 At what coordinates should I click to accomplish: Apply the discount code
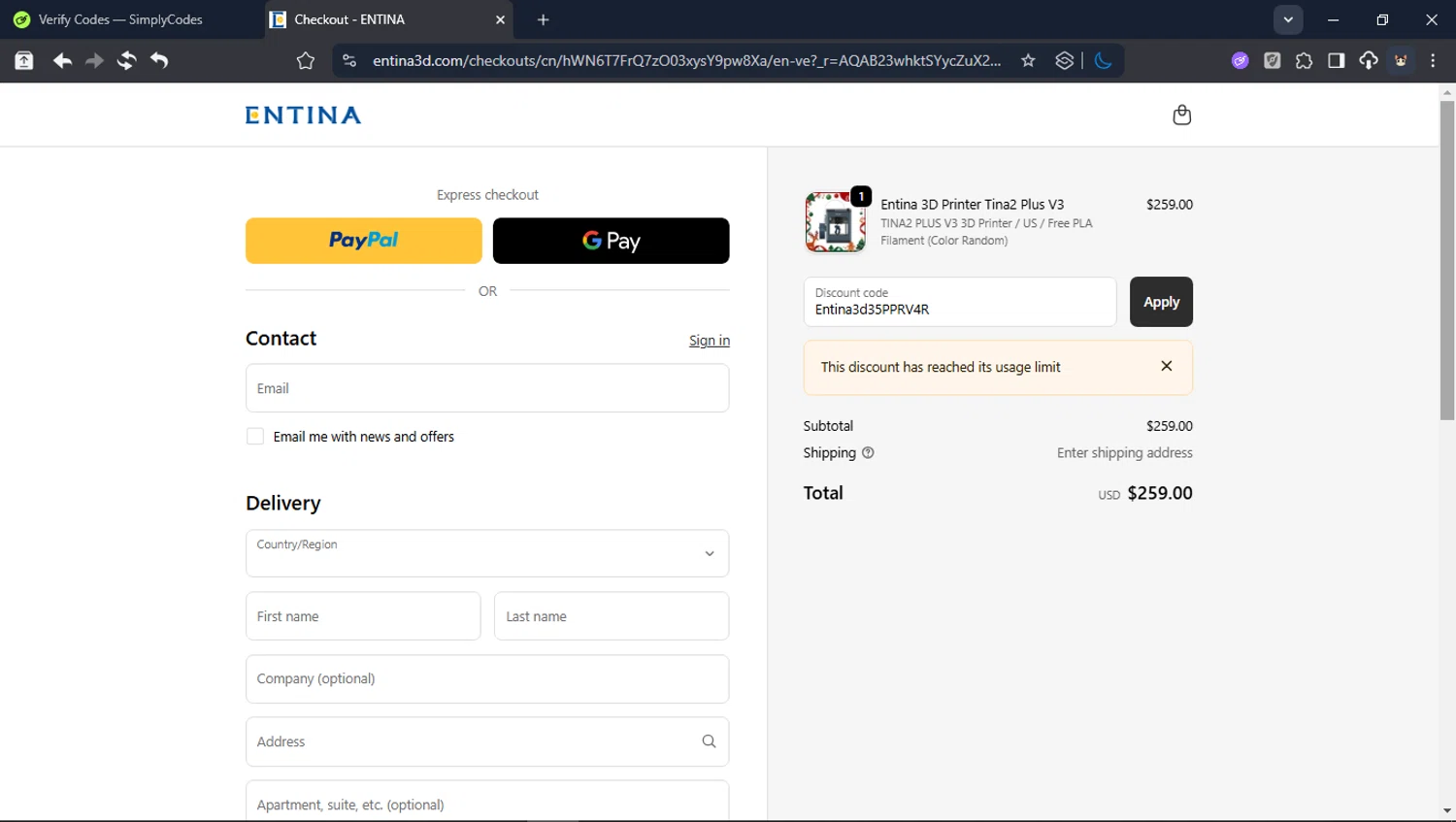1161,302
